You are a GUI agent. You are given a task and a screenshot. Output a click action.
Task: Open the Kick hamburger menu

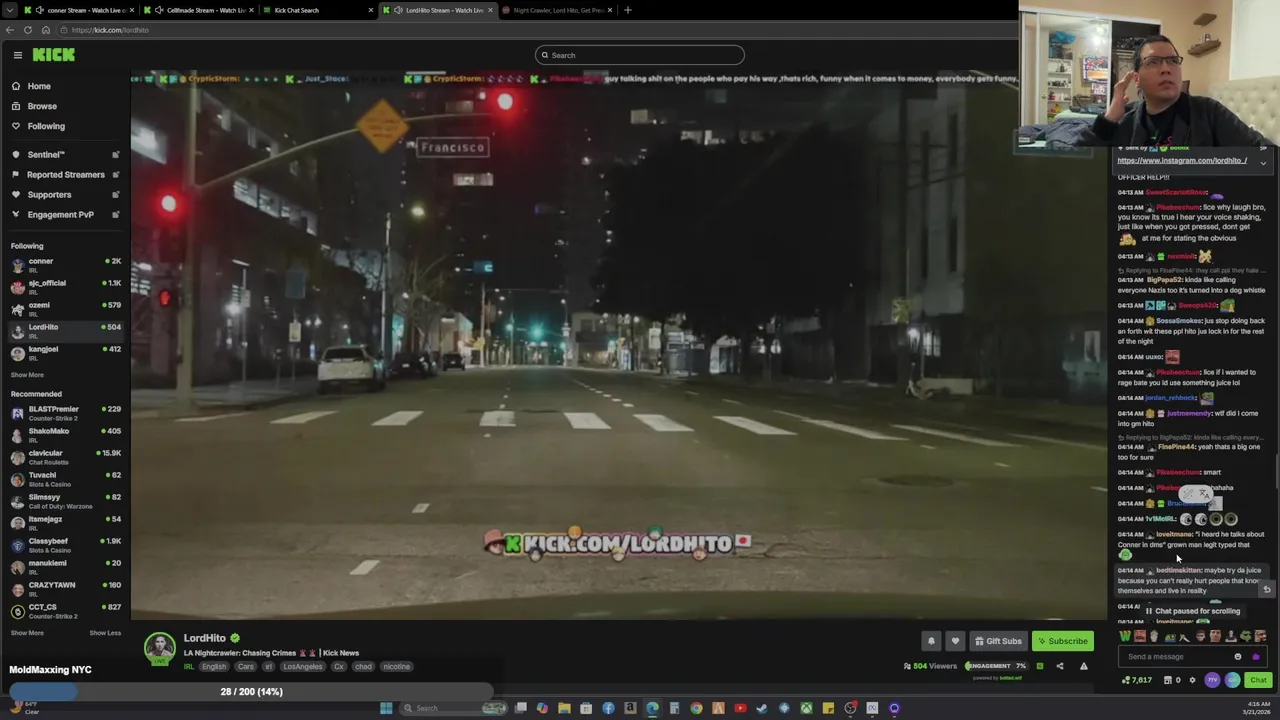point(17,55)
